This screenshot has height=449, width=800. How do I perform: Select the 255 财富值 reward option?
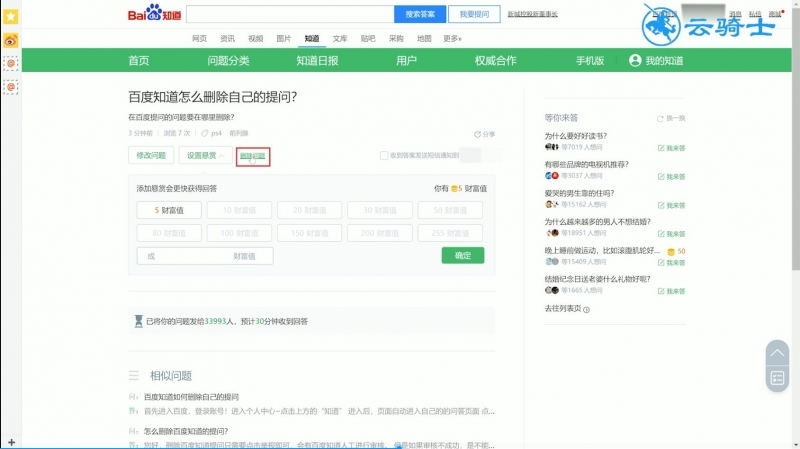coord(450,233)
